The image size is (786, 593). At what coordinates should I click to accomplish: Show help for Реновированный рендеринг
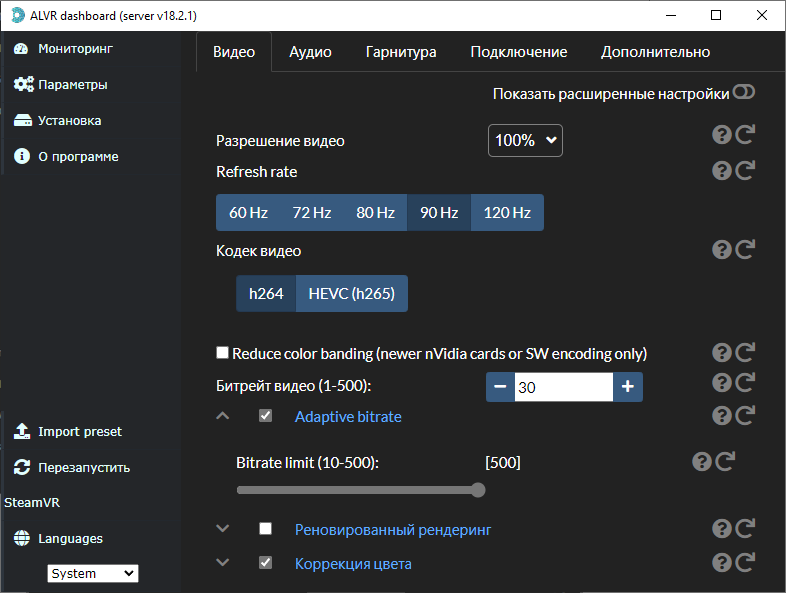[722, 529]
